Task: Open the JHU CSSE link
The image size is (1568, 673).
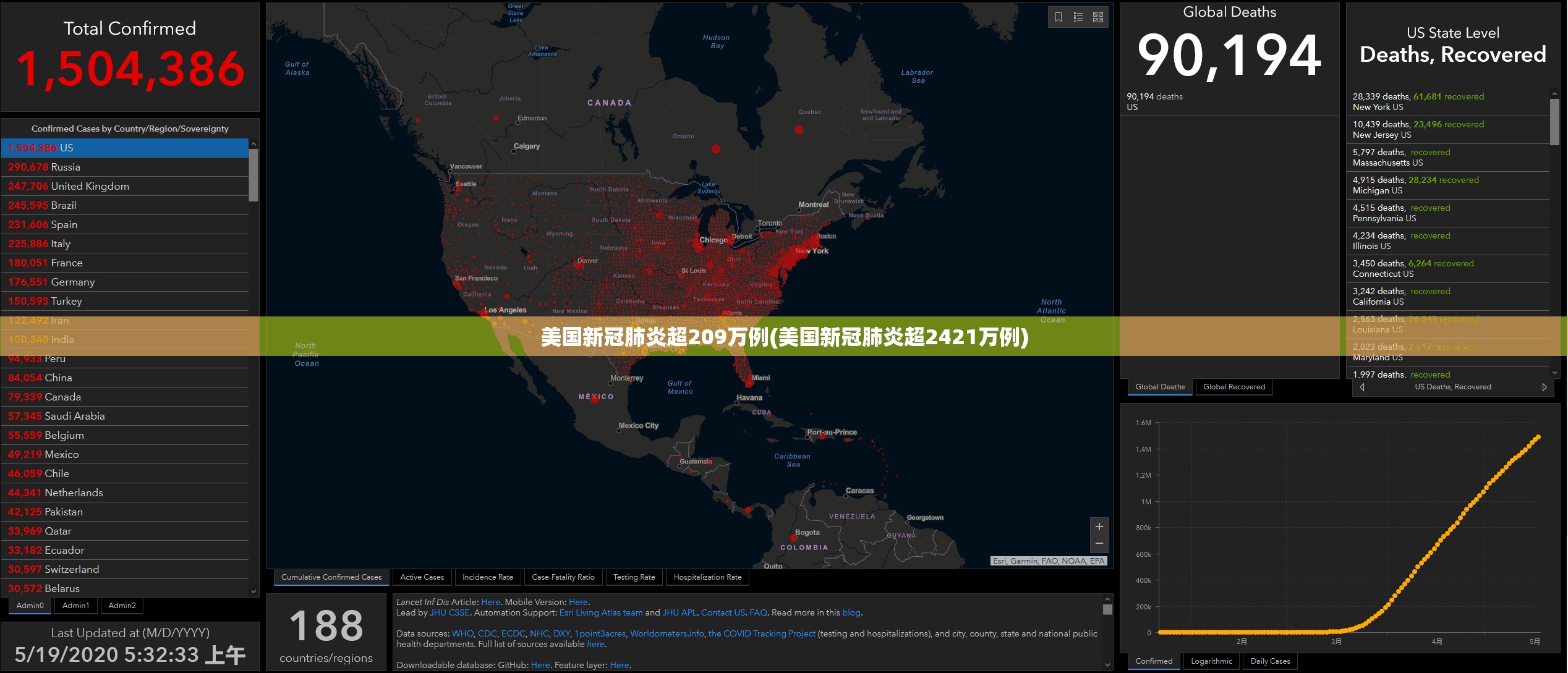Action: click(450, 613)
